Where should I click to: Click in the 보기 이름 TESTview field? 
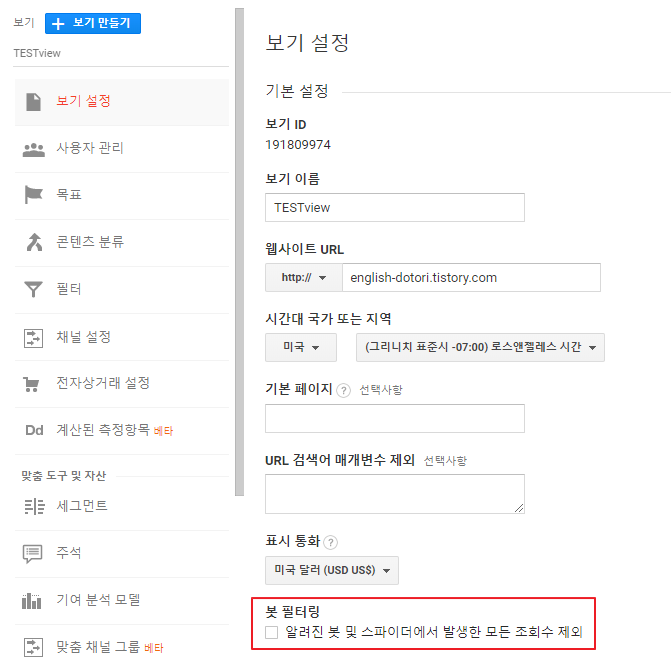[395, 208]
